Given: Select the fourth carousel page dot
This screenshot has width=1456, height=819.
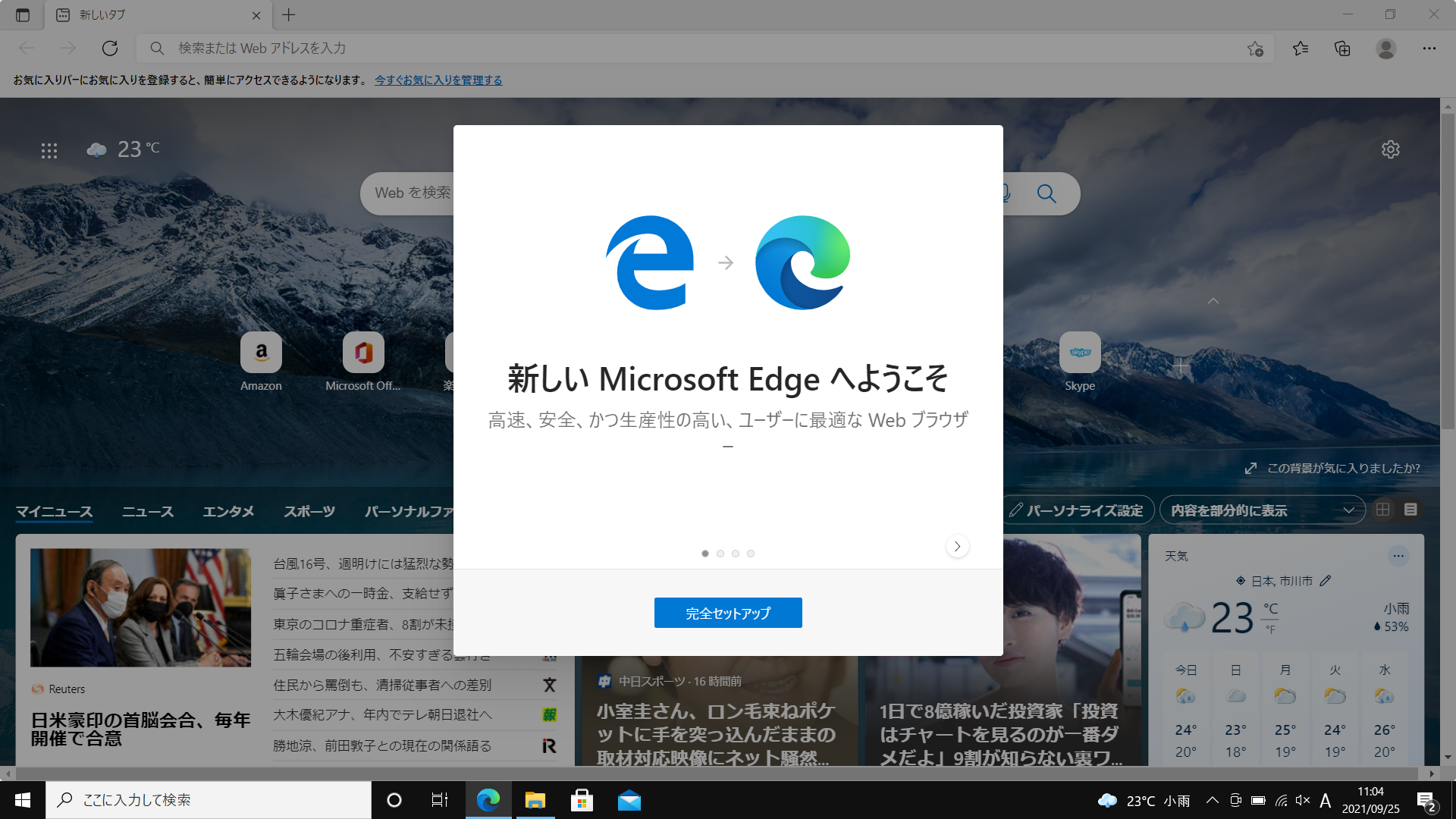Looking at the screenshot, I should point(751,554).
